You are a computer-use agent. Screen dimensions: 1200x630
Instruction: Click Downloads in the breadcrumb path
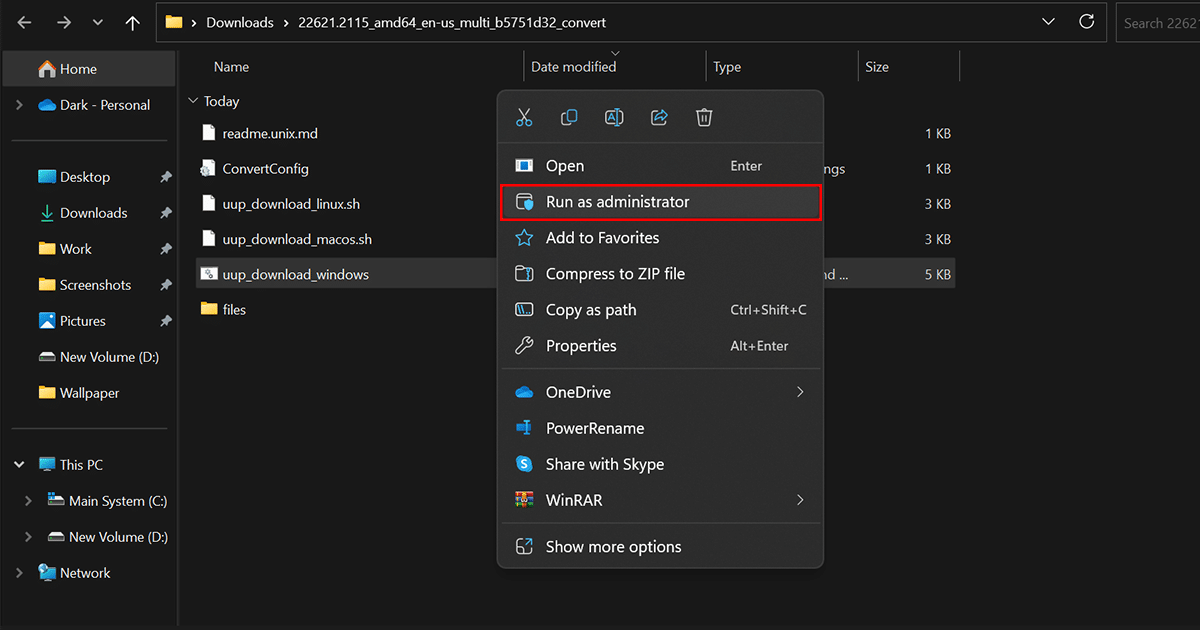coord(239,22)
